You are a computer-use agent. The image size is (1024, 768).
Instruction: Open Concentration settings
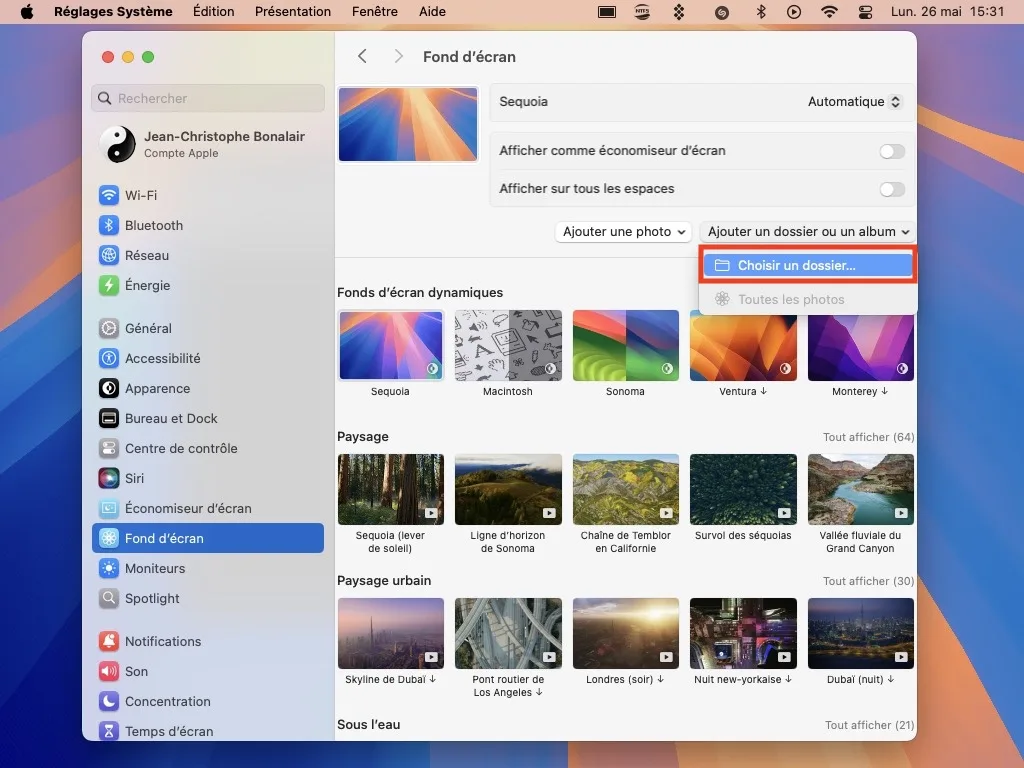[x=208, y=701]
